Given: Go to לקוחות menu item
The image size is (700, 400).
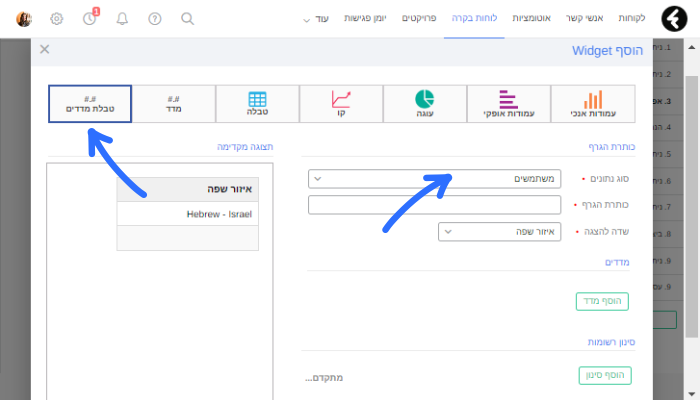Looking at the screenshot, I should [x=632, y=18].
